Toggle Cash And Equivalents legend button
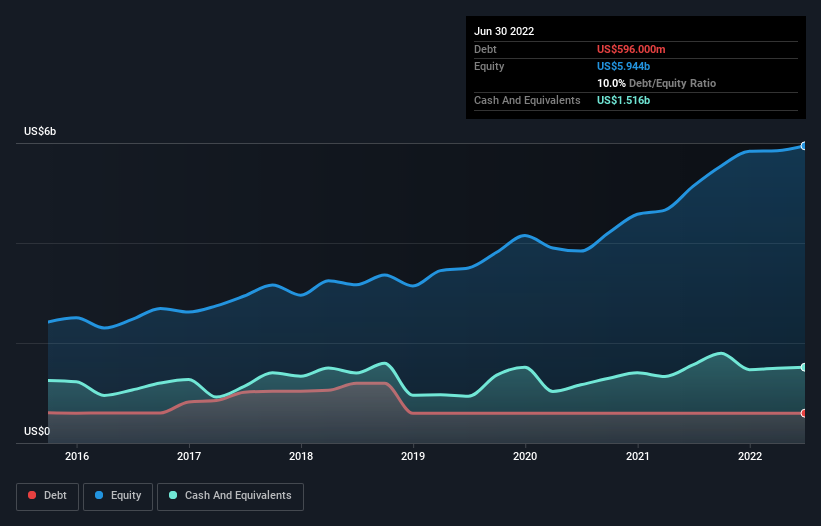This screenshot has height=526, width=821. coord(230,496)
